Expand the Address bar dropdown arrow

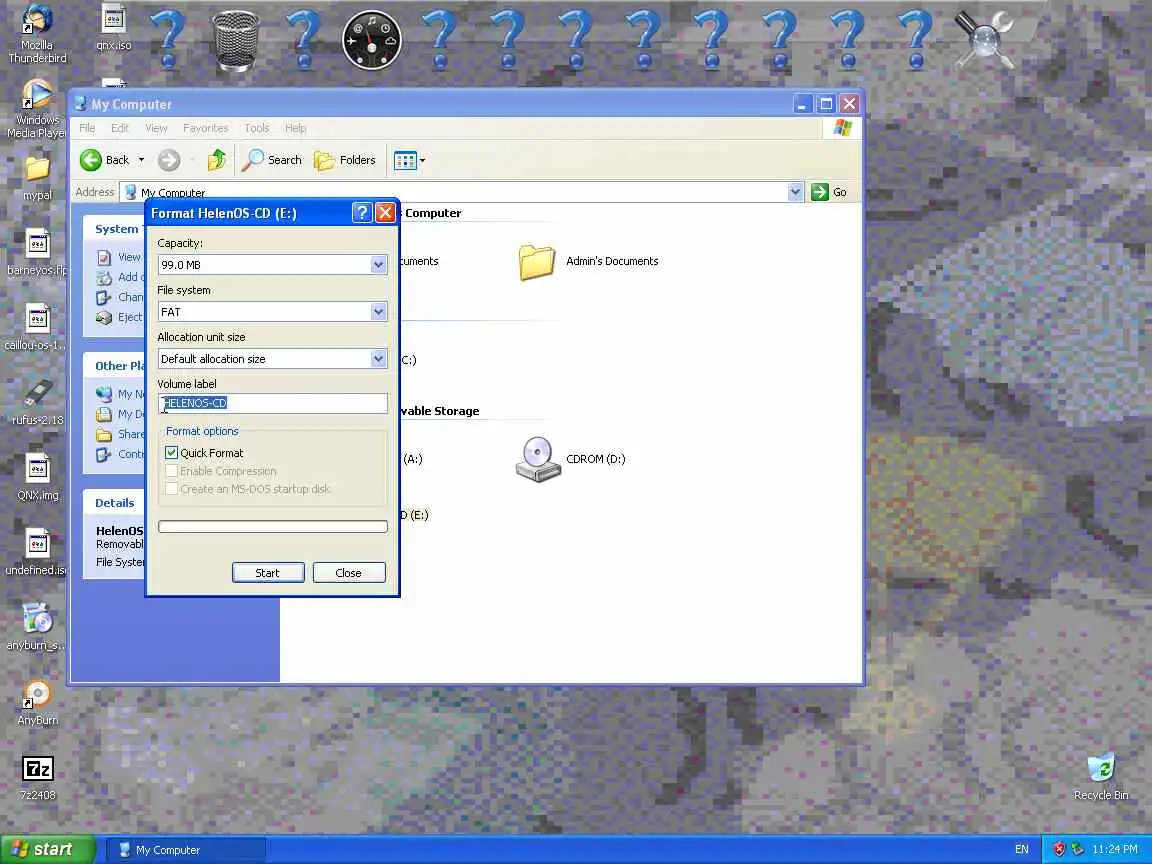(795, 192)
